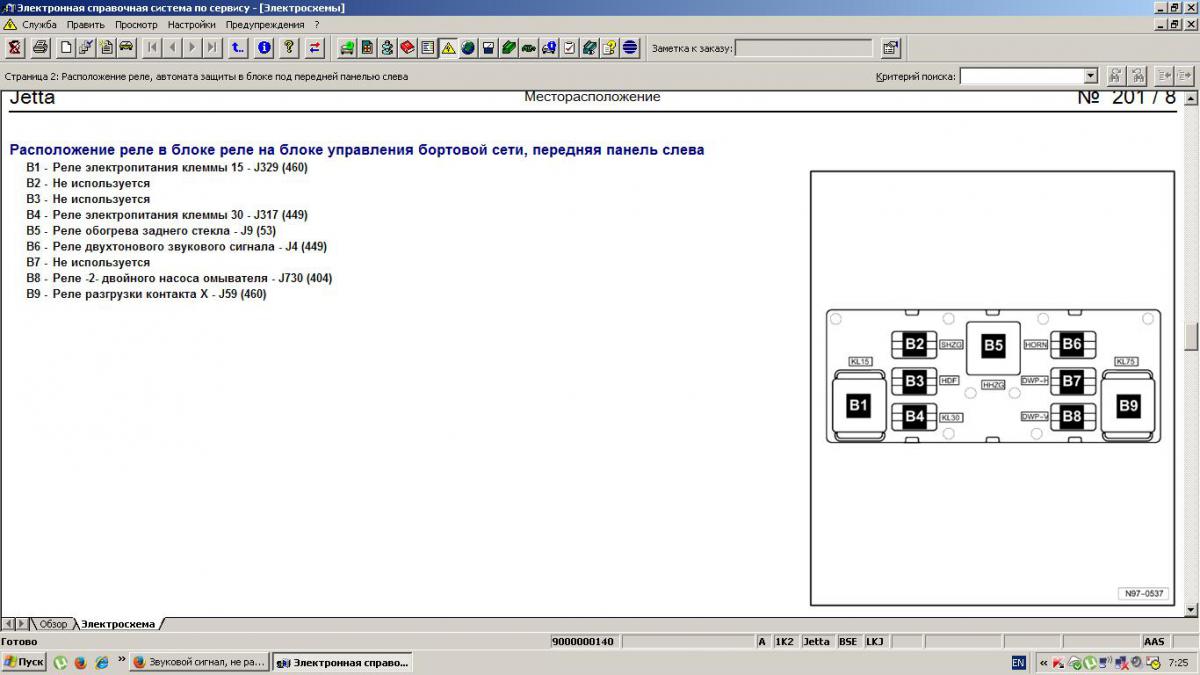Click the tab scroll left arrow at bottom
This screenshot has width=1200, height=675.
pyautogui.click(x=9, y=624)
